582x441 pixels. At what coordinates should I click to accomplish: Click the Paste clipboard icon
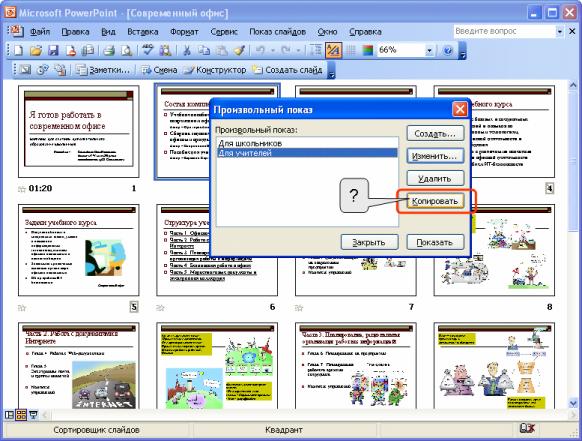pos(222,50)
